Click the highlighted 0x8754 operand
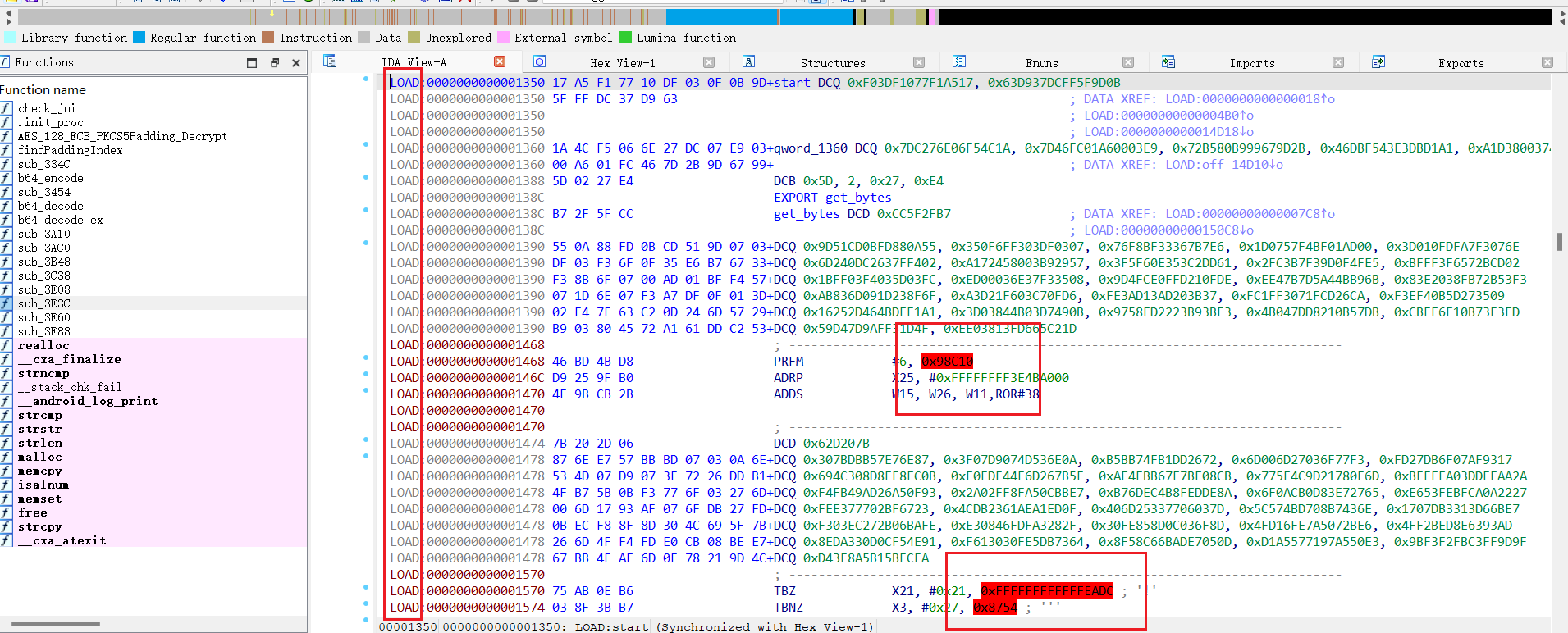Screen dimensions: 1568x633 tap(995, 608)
